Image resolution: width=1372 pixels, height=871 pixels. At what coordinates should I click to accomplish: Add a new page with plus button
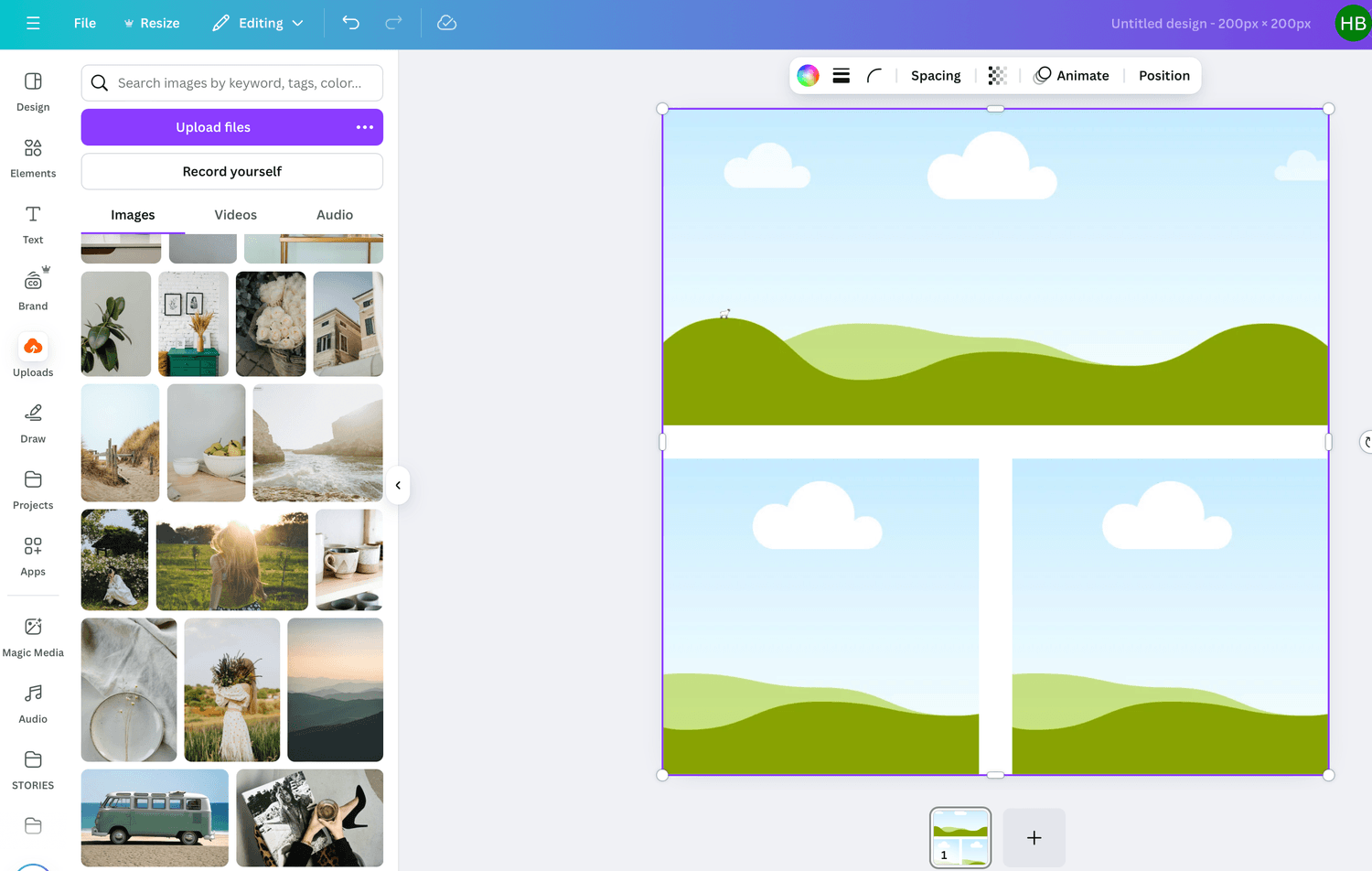tap(1034, 837)
